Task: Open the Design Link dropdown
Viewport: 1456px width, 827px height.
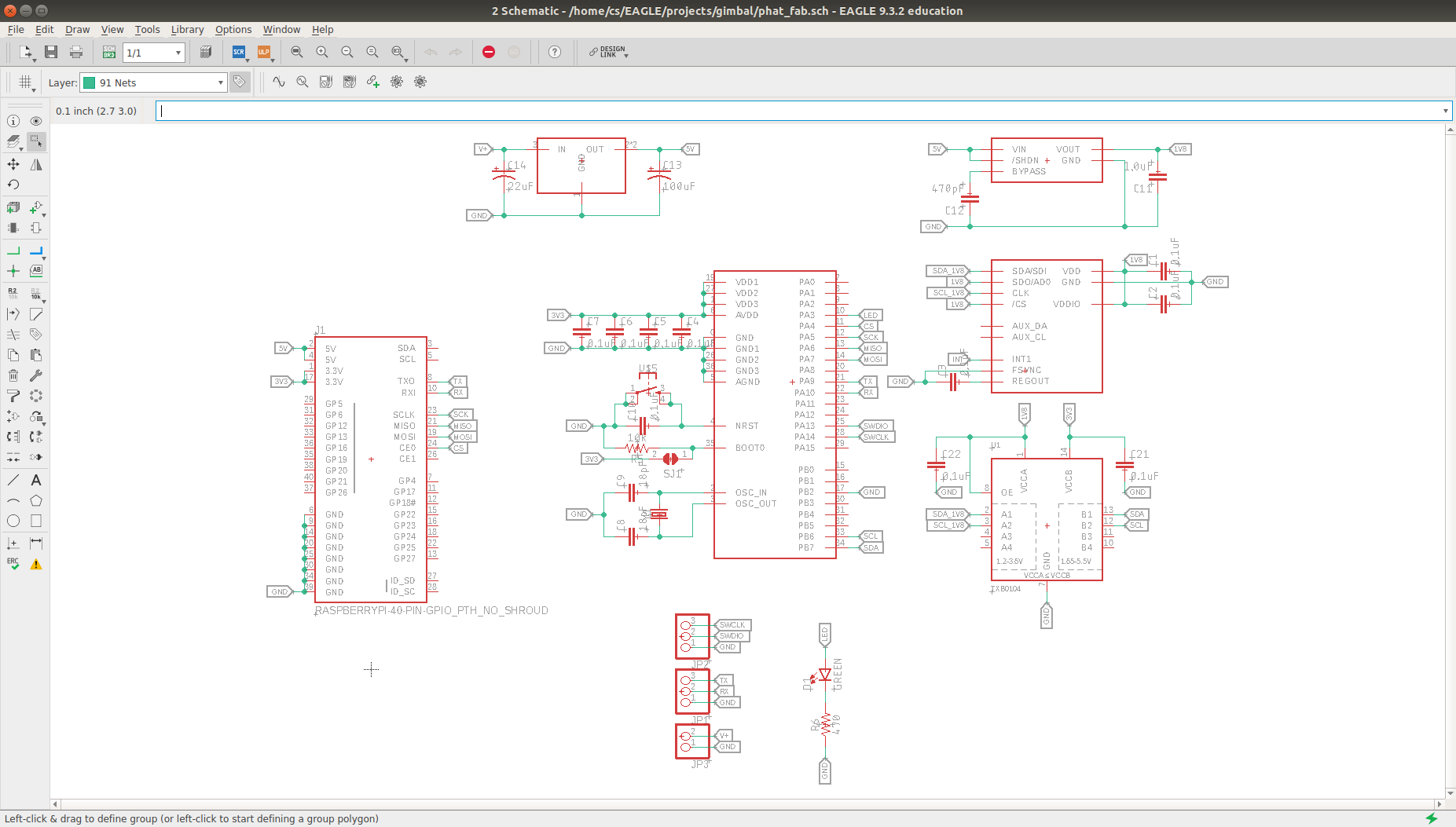Action: tap(608, 53)
